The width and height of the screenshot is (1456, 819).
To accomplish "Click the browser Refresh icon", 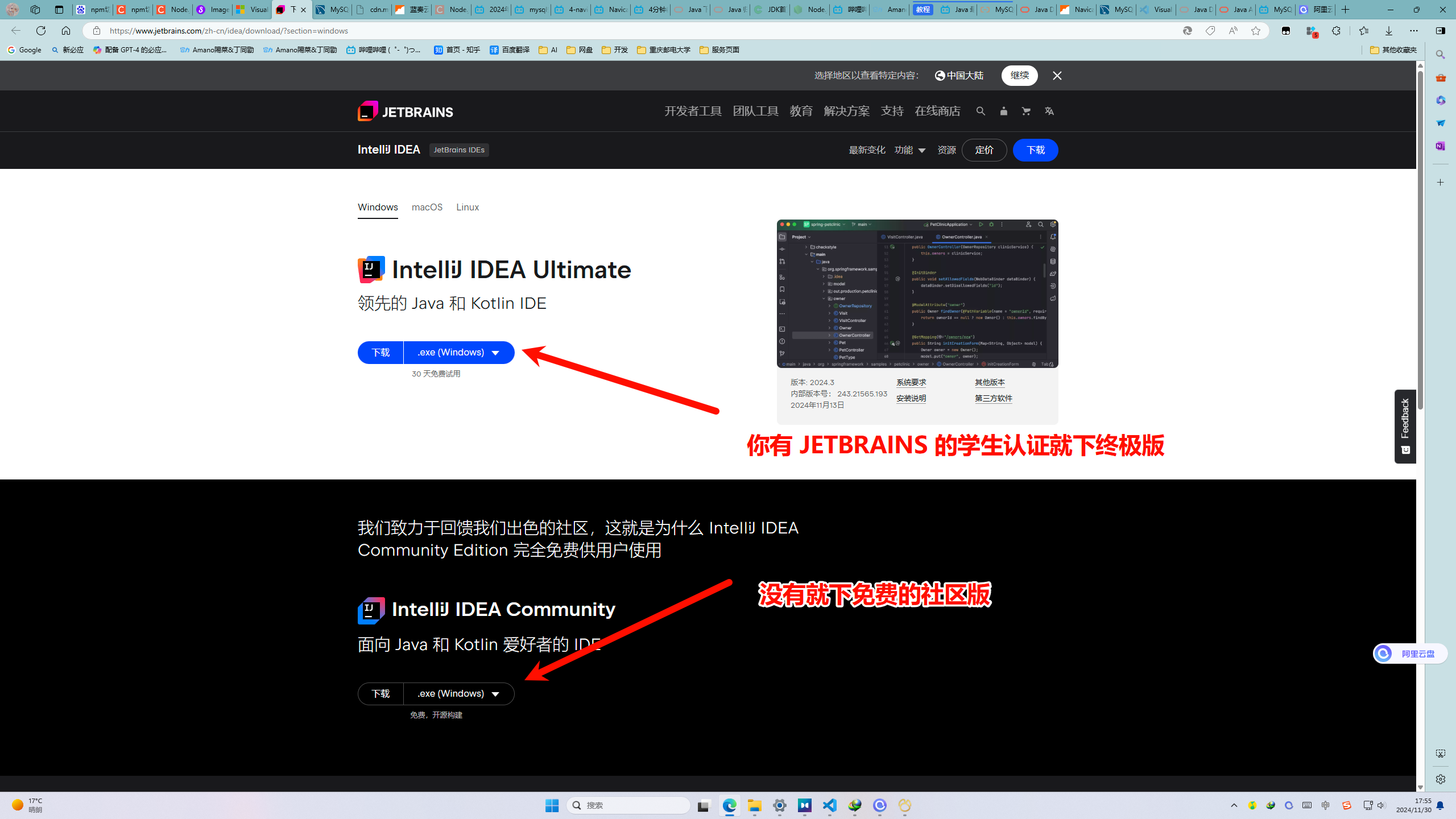I will pos(41,31).
